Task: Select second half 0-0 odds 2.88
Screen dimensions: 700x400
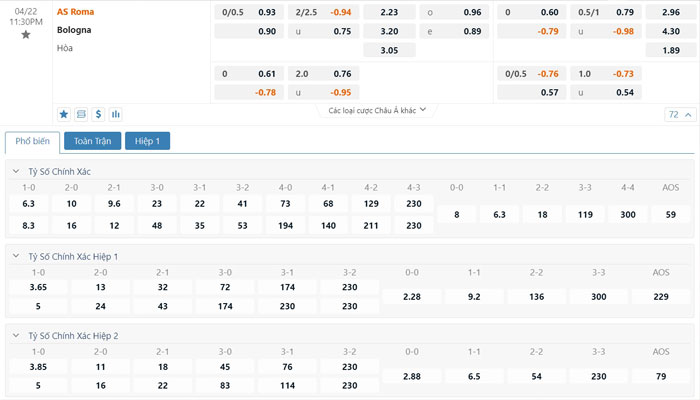Action: point(412,376)
